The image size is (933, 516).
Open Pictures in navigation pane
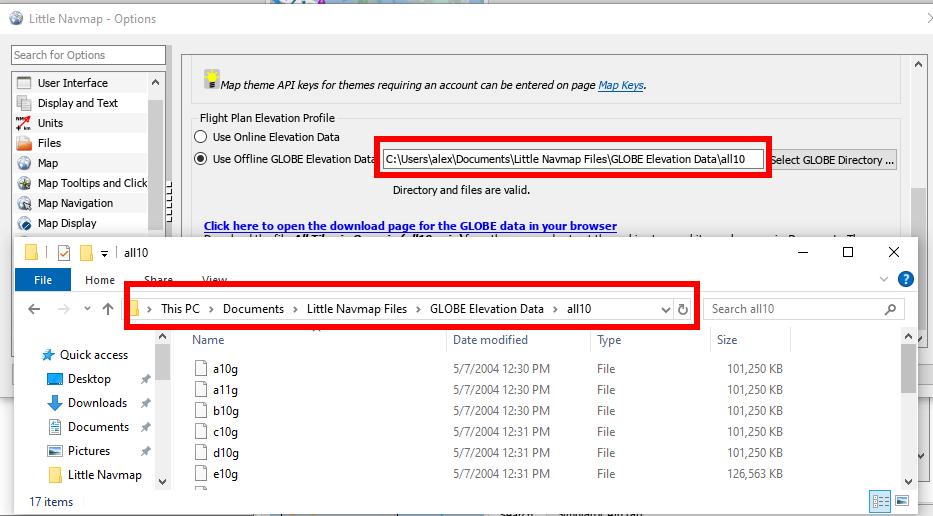coord(89,451)
